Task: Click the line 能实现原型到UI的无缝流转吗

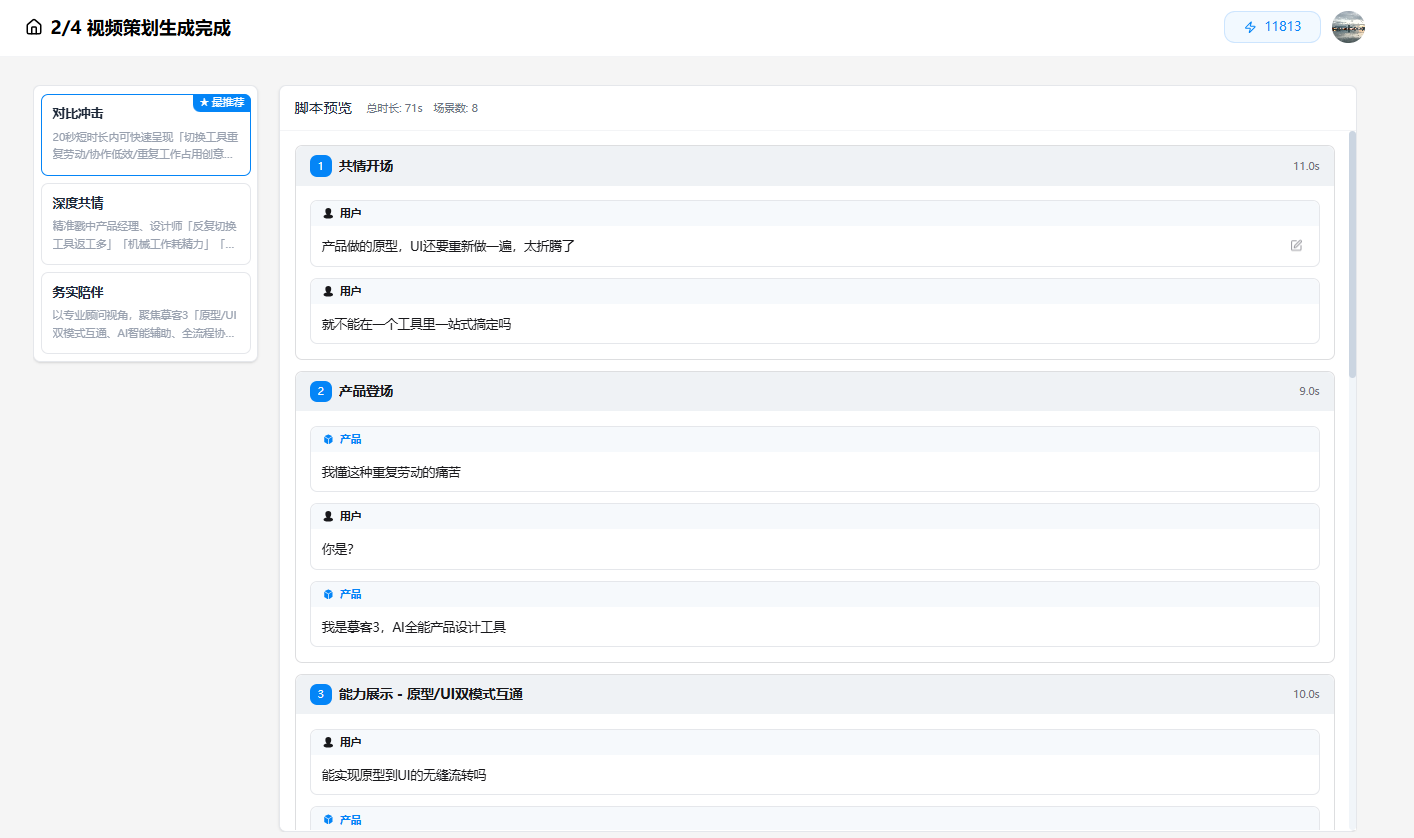Action: [x=404, y=775]
